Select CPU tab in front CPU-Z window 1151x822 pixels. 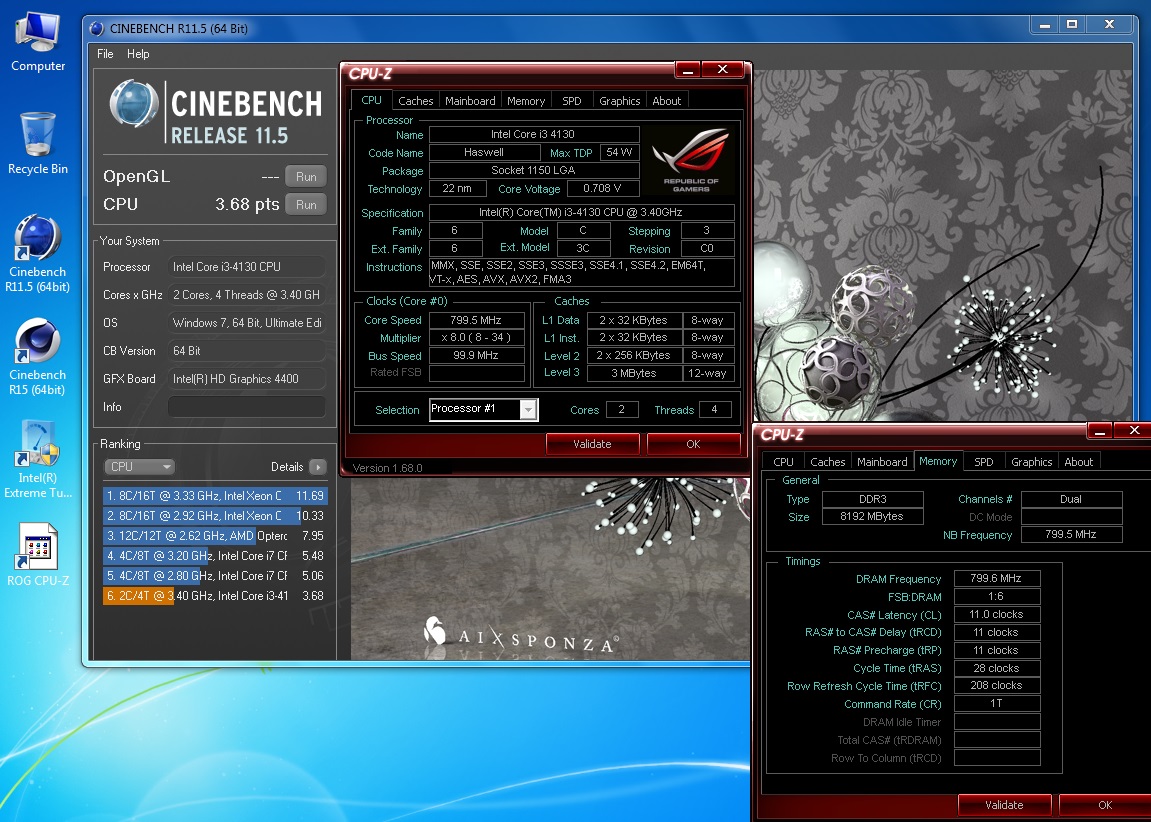(371, 101)
